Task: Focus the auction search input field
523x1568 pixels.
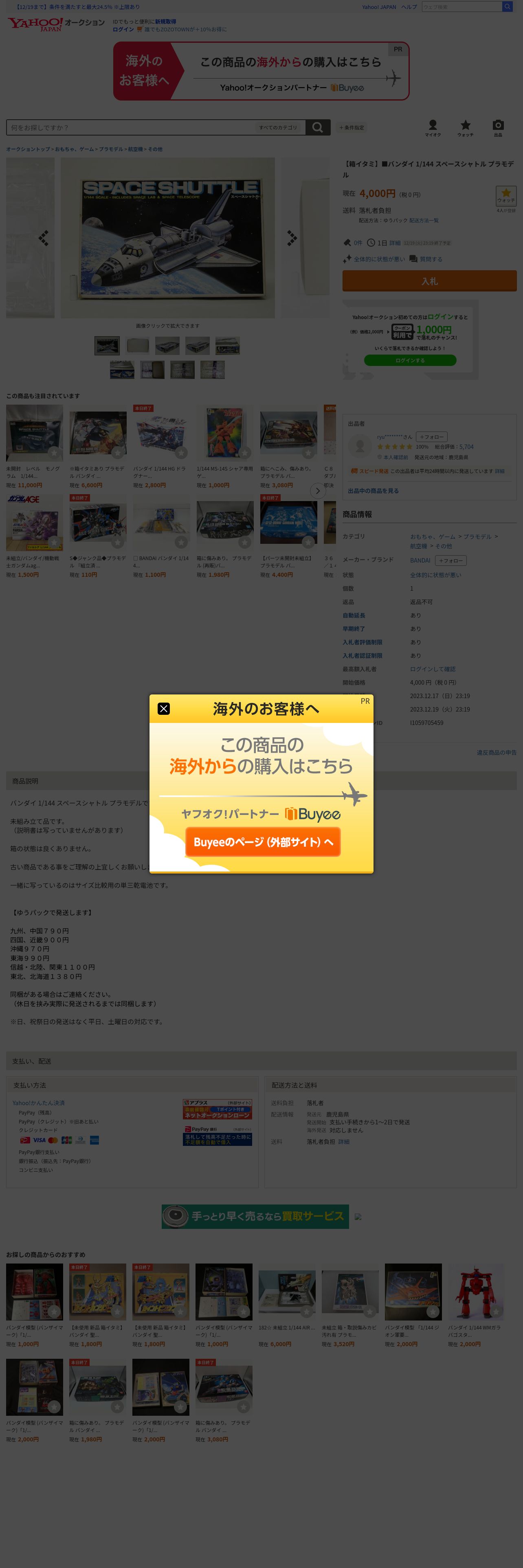Action: (130, 127)
